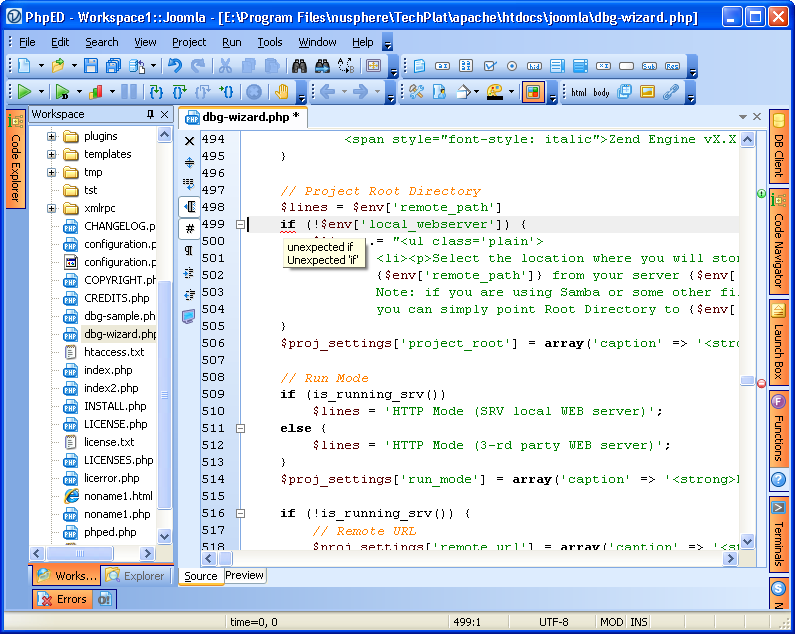Expand the tmp folder
795x634 pixels.
tap(51, 172)
